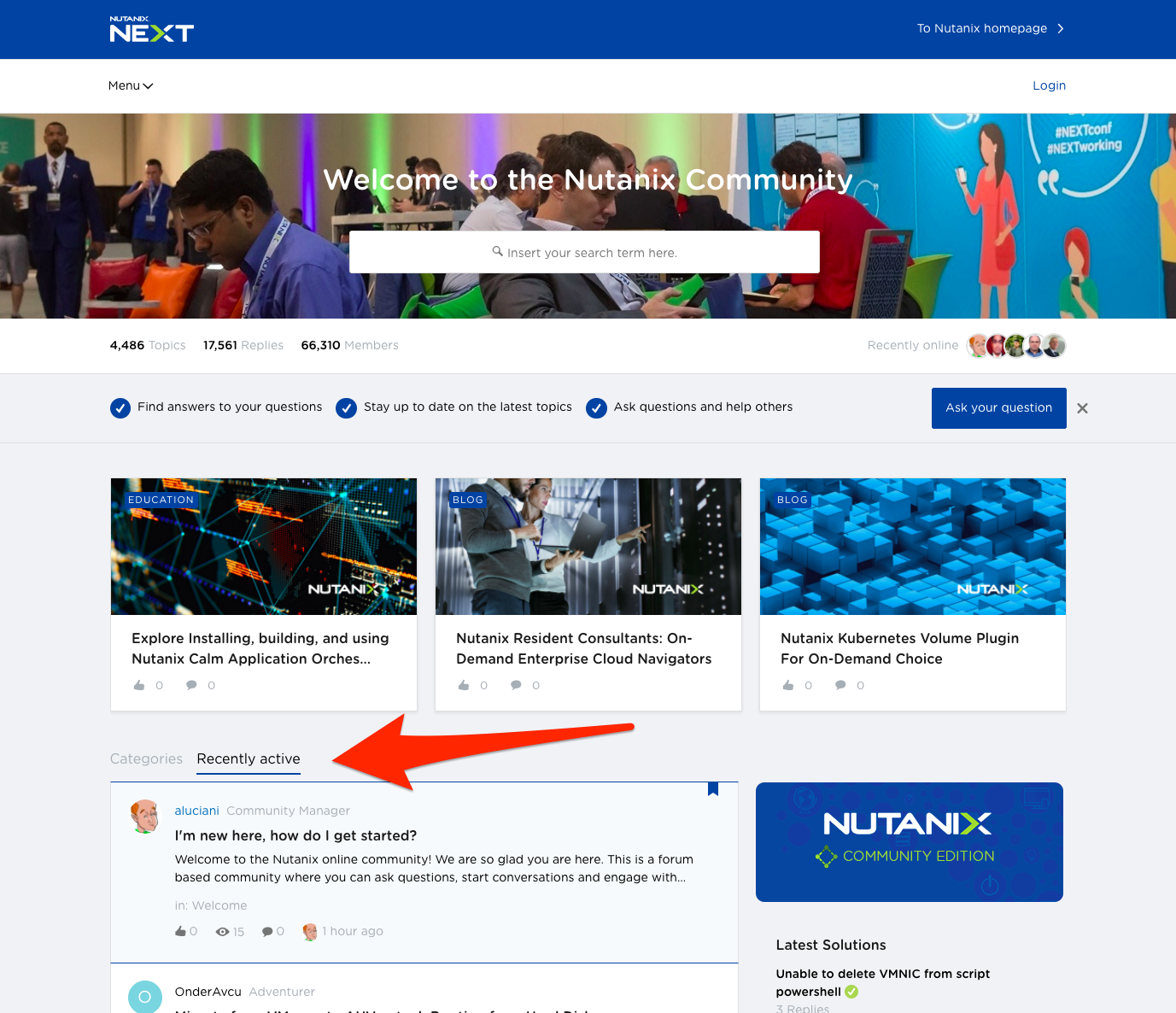Open the OnderAvcu username link
The width and height of the screenshot is (1176, 1013).
[x=208, y=992]
